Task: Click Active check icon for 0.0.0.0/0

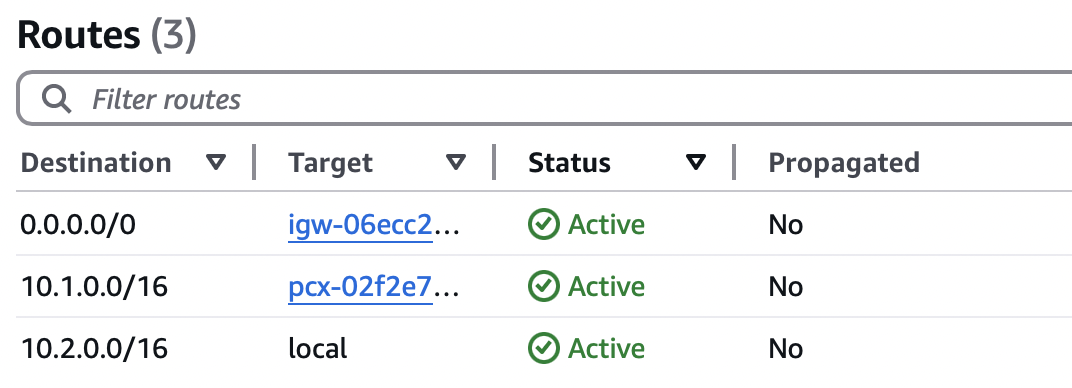Action: (544, 225)
